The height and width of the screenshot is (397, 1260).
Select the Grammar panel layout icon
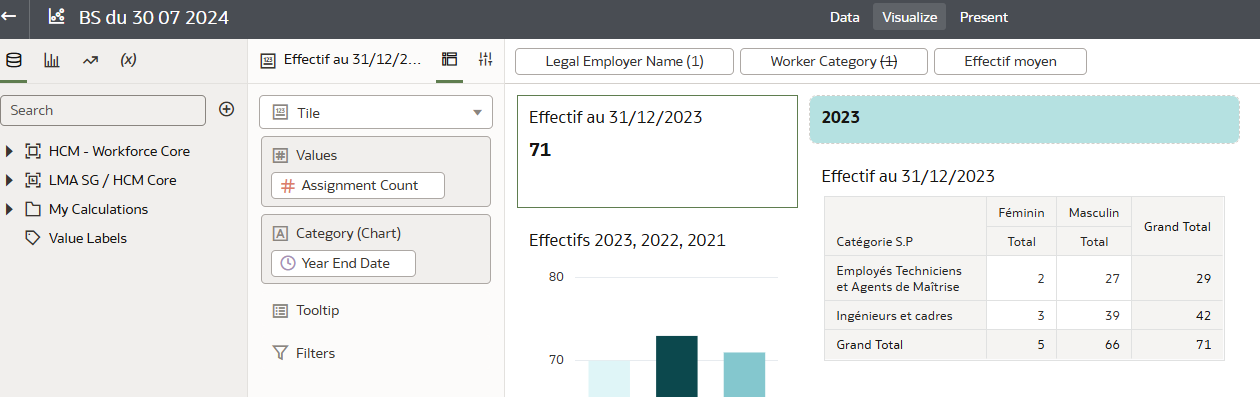(x=450, y=60)
